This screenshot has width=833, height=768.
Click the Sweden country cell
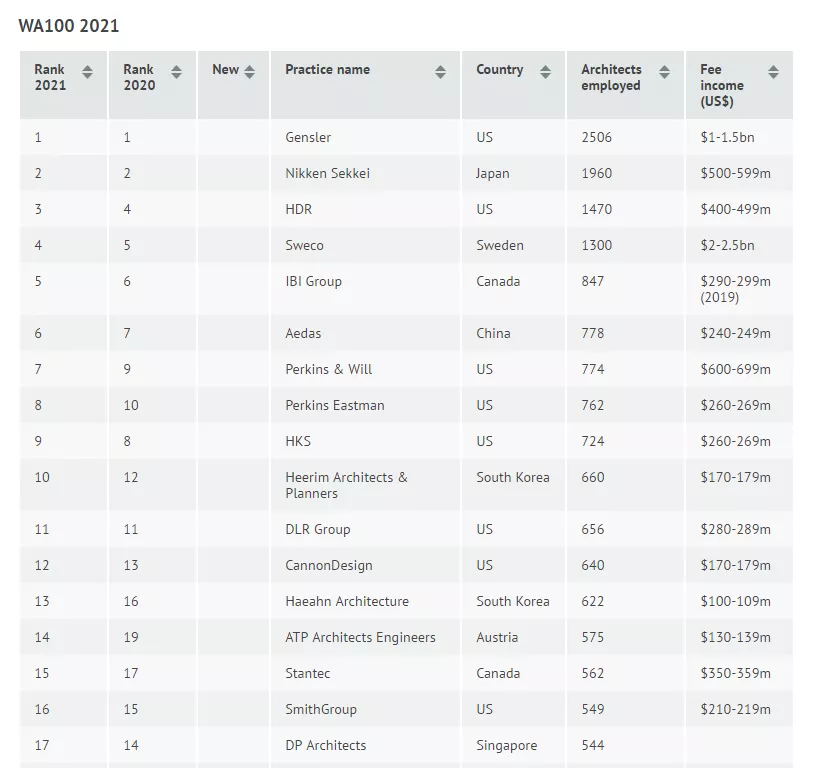pos(514,245)
